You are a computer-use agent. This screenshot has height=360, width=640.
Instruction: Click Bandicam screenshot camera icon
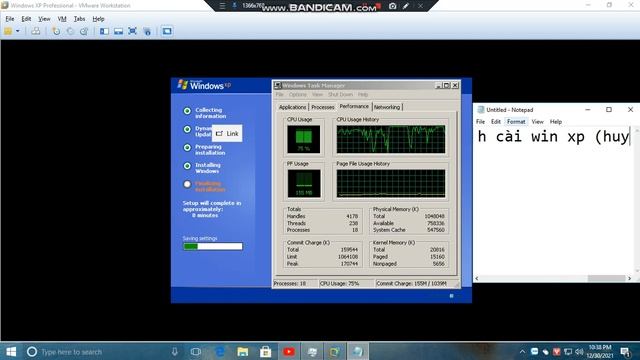pos(392,6)
